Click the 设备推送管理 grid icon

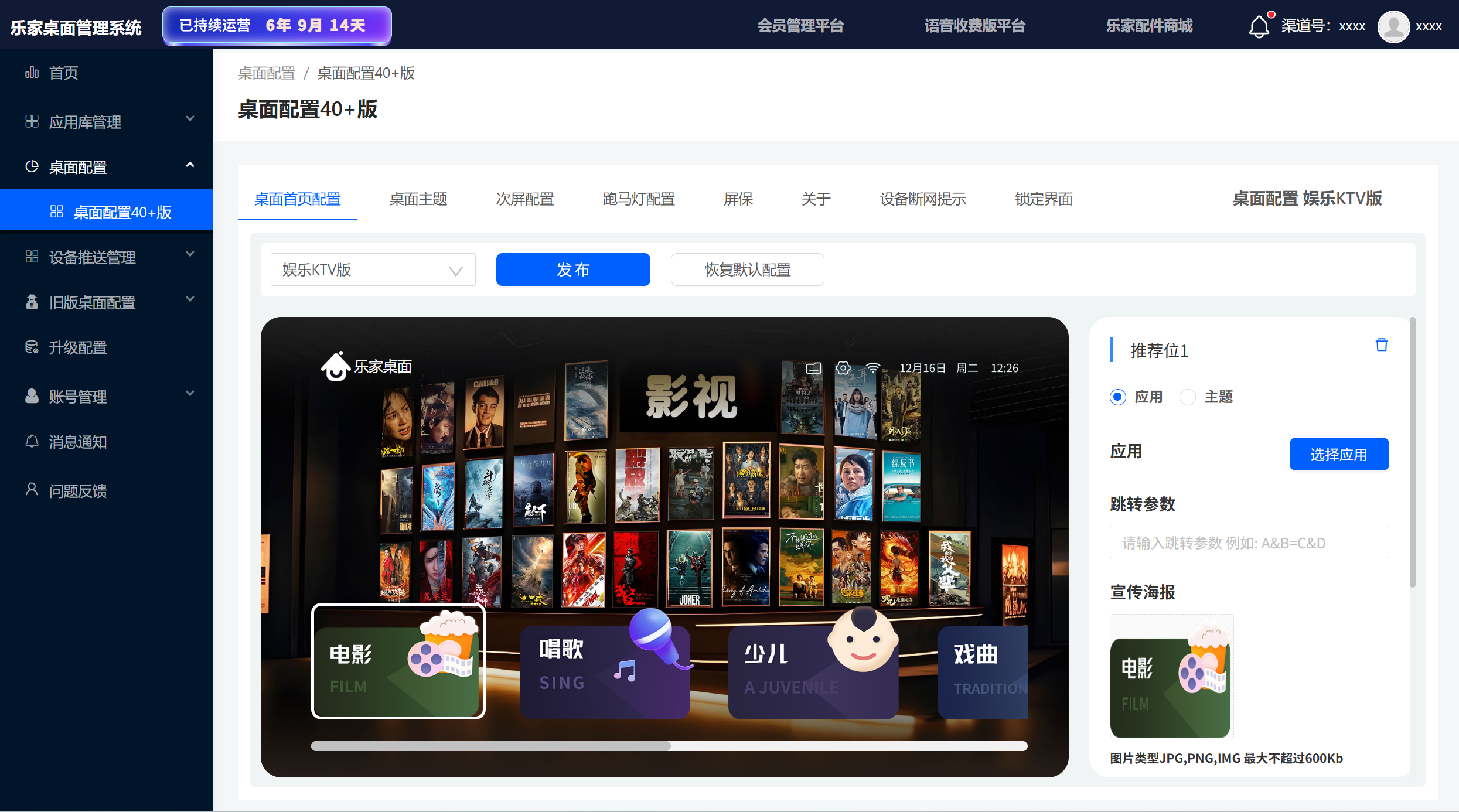point(32,257)
